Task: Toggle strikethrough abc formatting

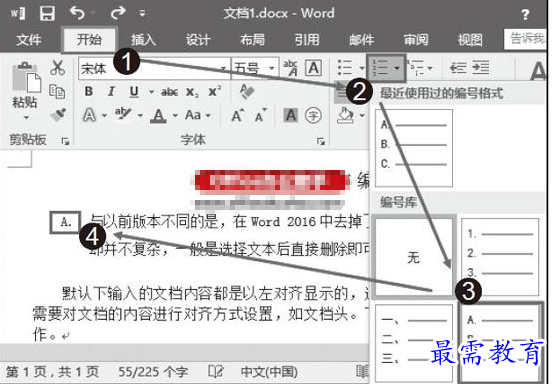Action: coord(169,92)
